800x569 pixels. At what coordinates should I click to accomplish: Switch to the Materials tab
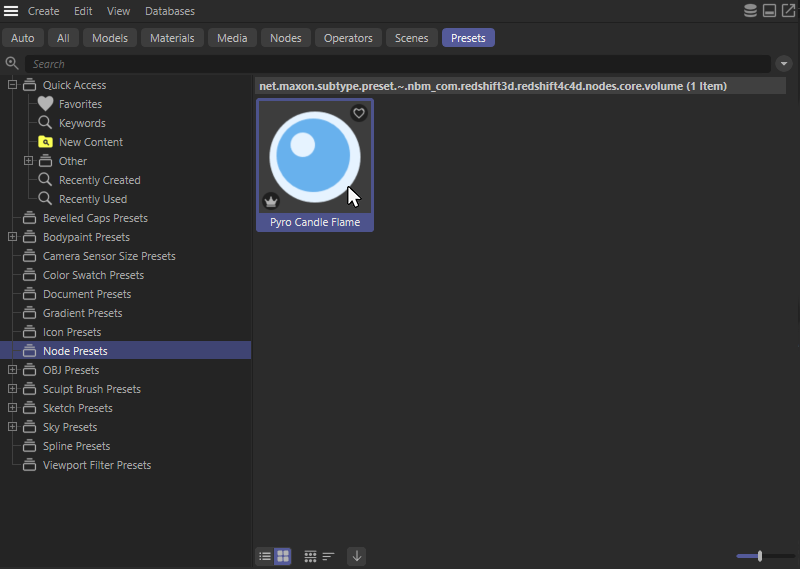(172, 38)
